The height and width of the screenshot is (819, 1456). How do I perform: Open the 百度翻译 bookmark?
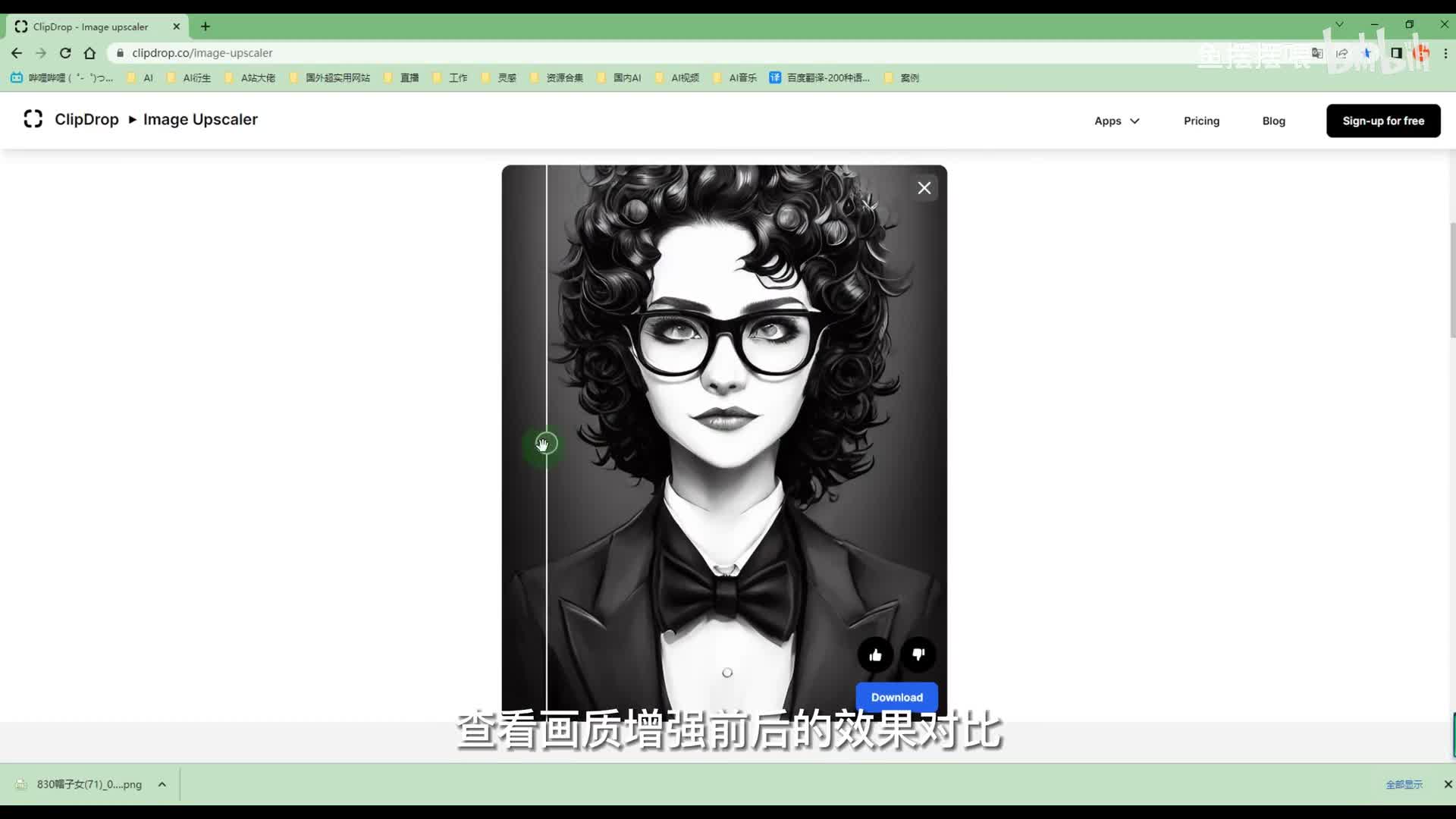pyautogui.click(x=820, y=77)
